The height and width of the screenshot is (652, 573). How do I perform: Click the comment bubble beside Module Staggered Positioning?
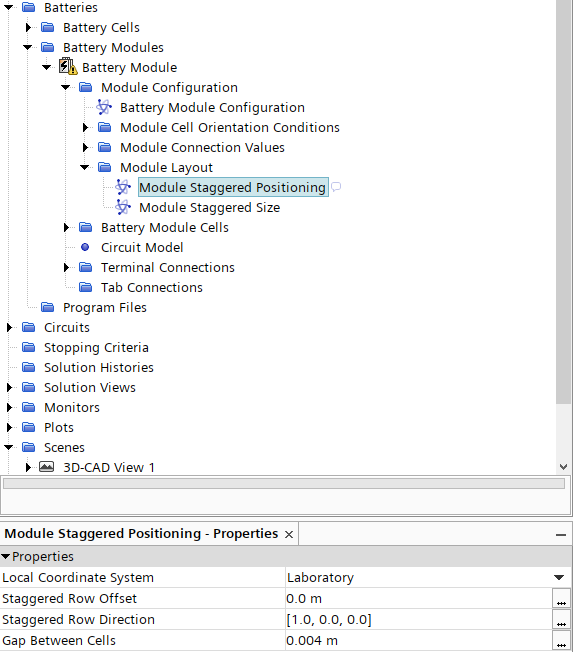coord(336,186)
